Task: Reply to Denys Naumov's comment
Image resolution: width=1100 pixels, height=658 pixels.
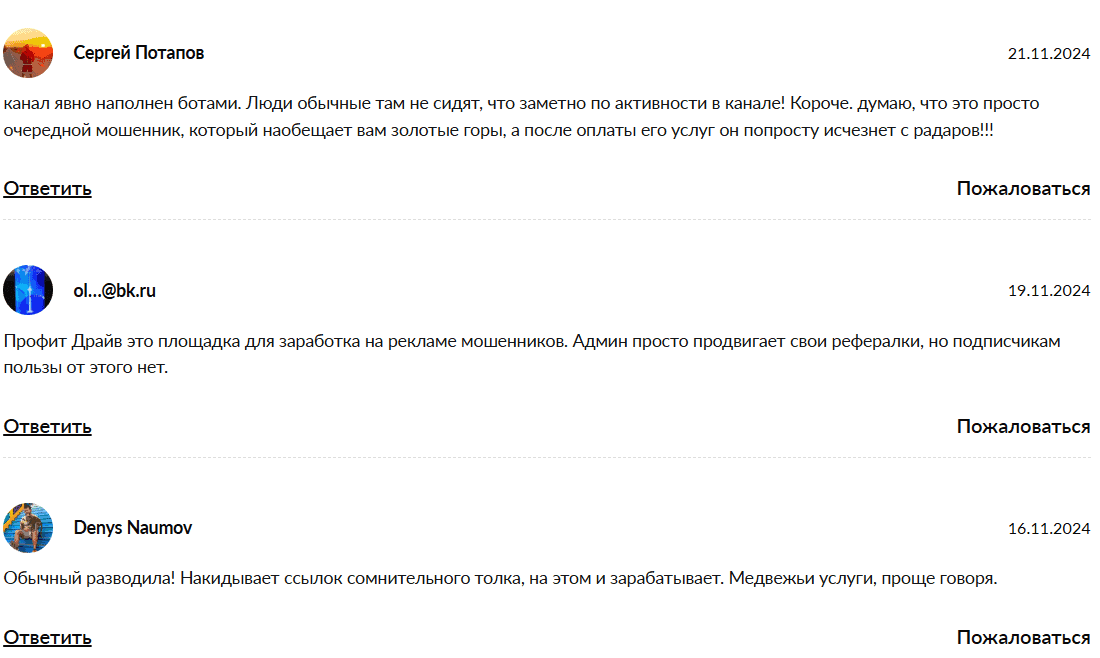Action: [47, 637]
